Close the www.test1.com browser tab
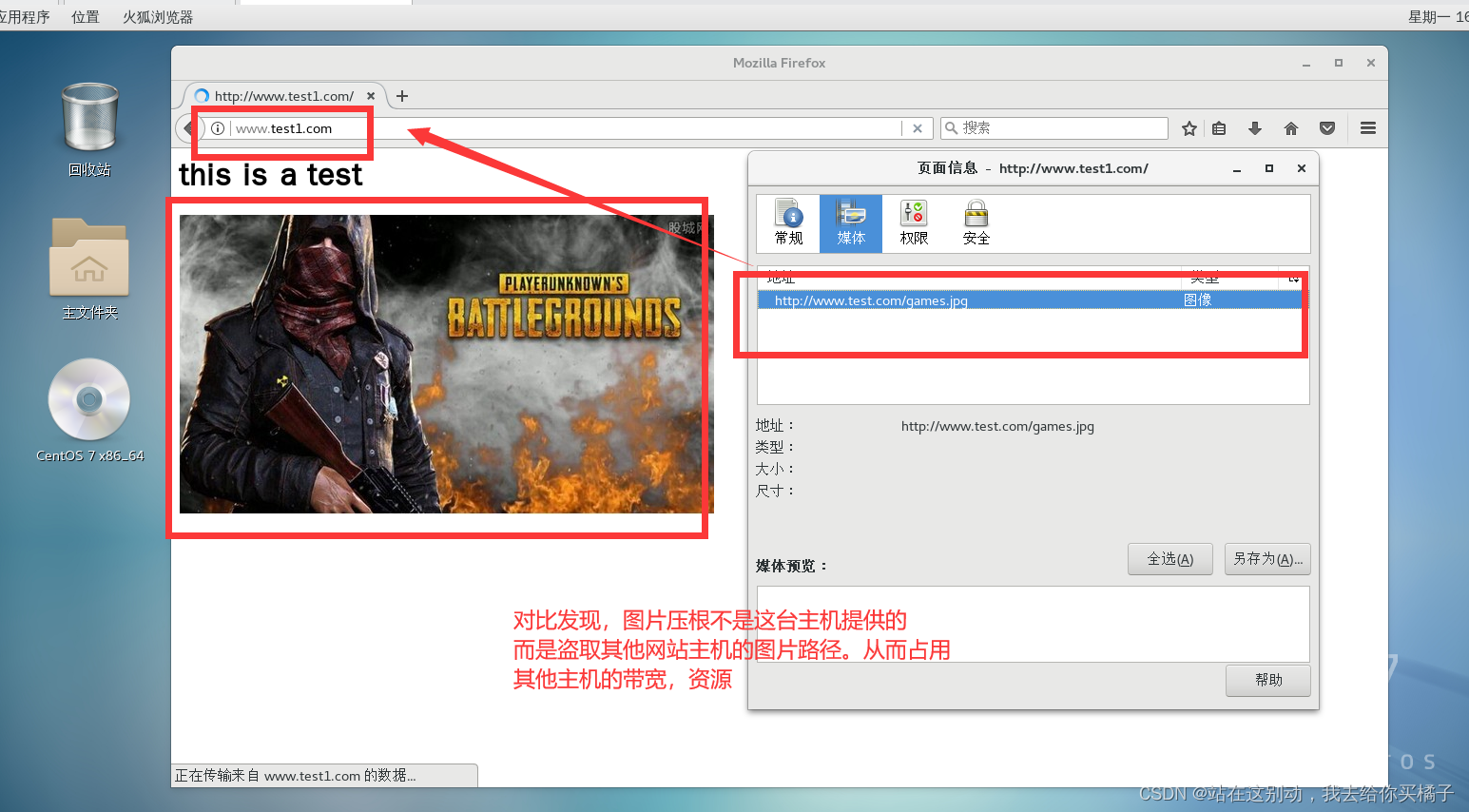The height and width of the screenshot is (812, 1469). [371, 96]
